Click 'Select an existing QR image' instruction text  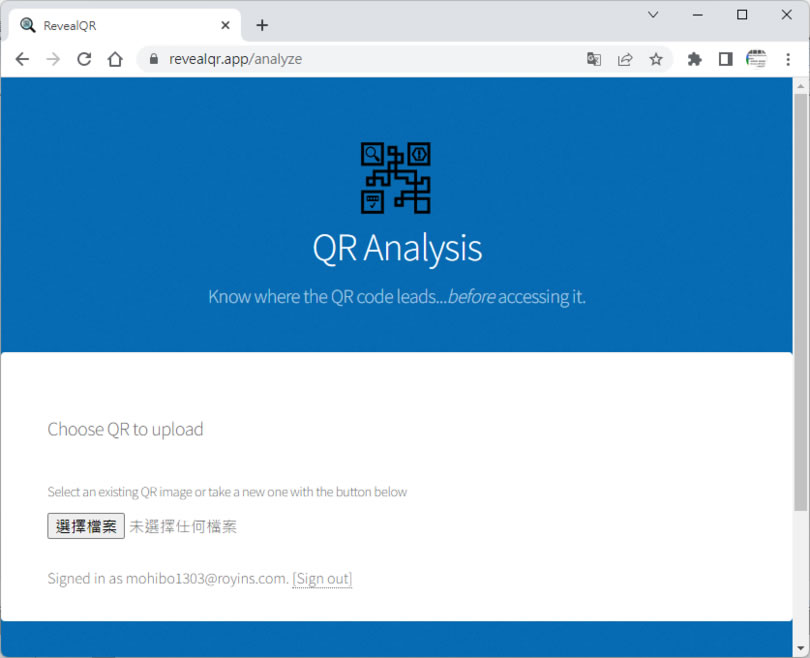click(227, 492)
